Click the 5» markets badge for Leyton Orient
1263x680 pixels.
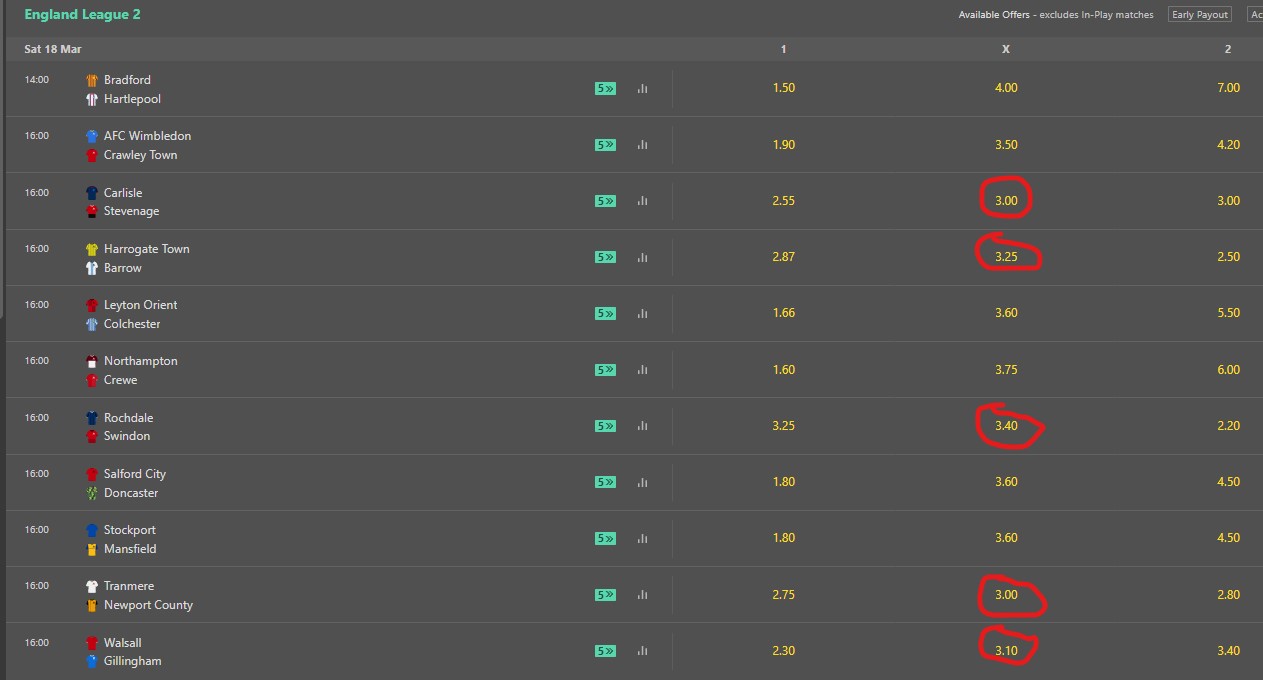(605, 313)
